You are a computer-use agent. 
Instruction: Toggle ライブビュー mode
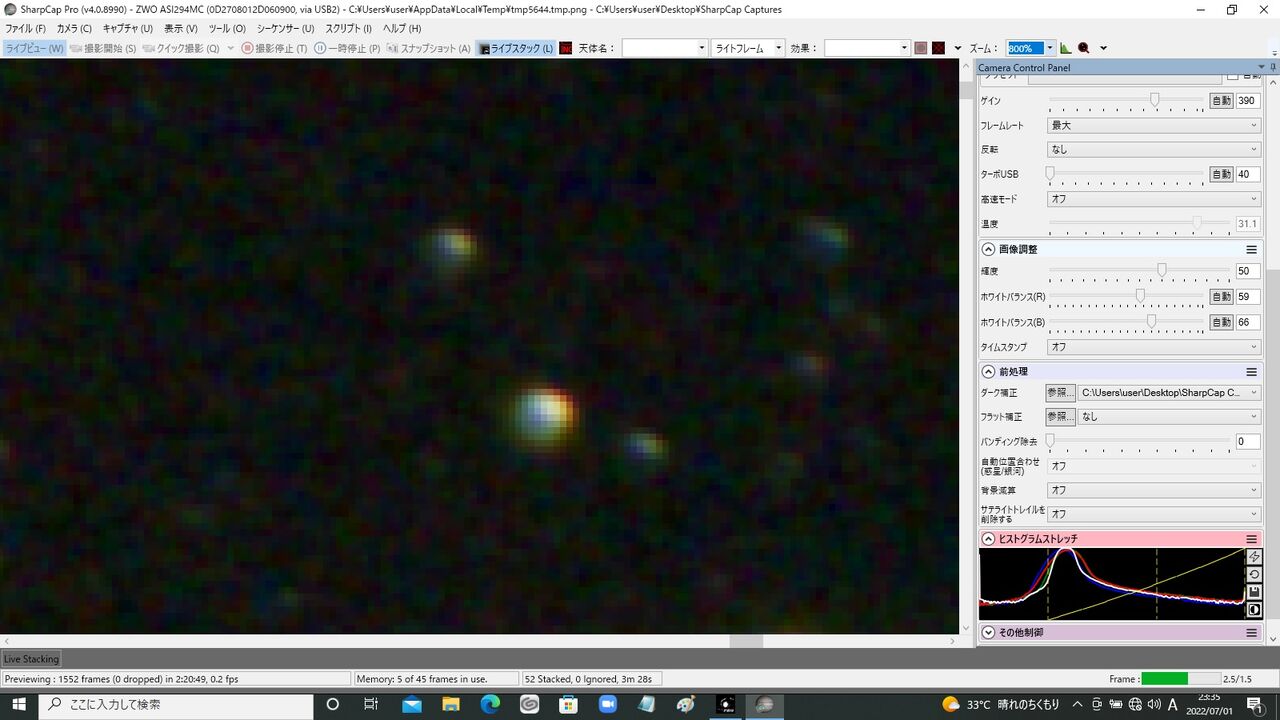click(34, 48)
